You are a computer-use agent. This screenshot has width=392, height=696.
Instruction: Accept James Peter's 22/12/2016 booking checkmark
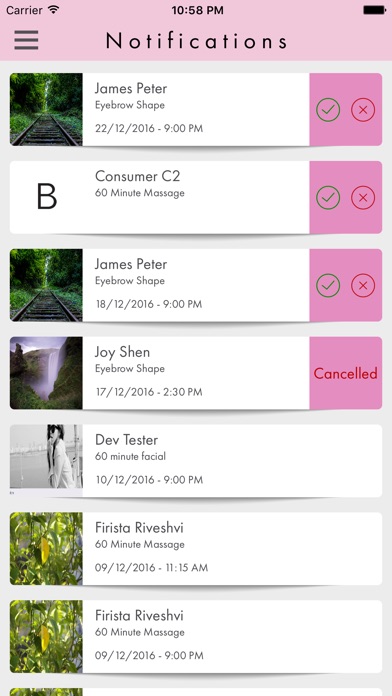(328, 110)
